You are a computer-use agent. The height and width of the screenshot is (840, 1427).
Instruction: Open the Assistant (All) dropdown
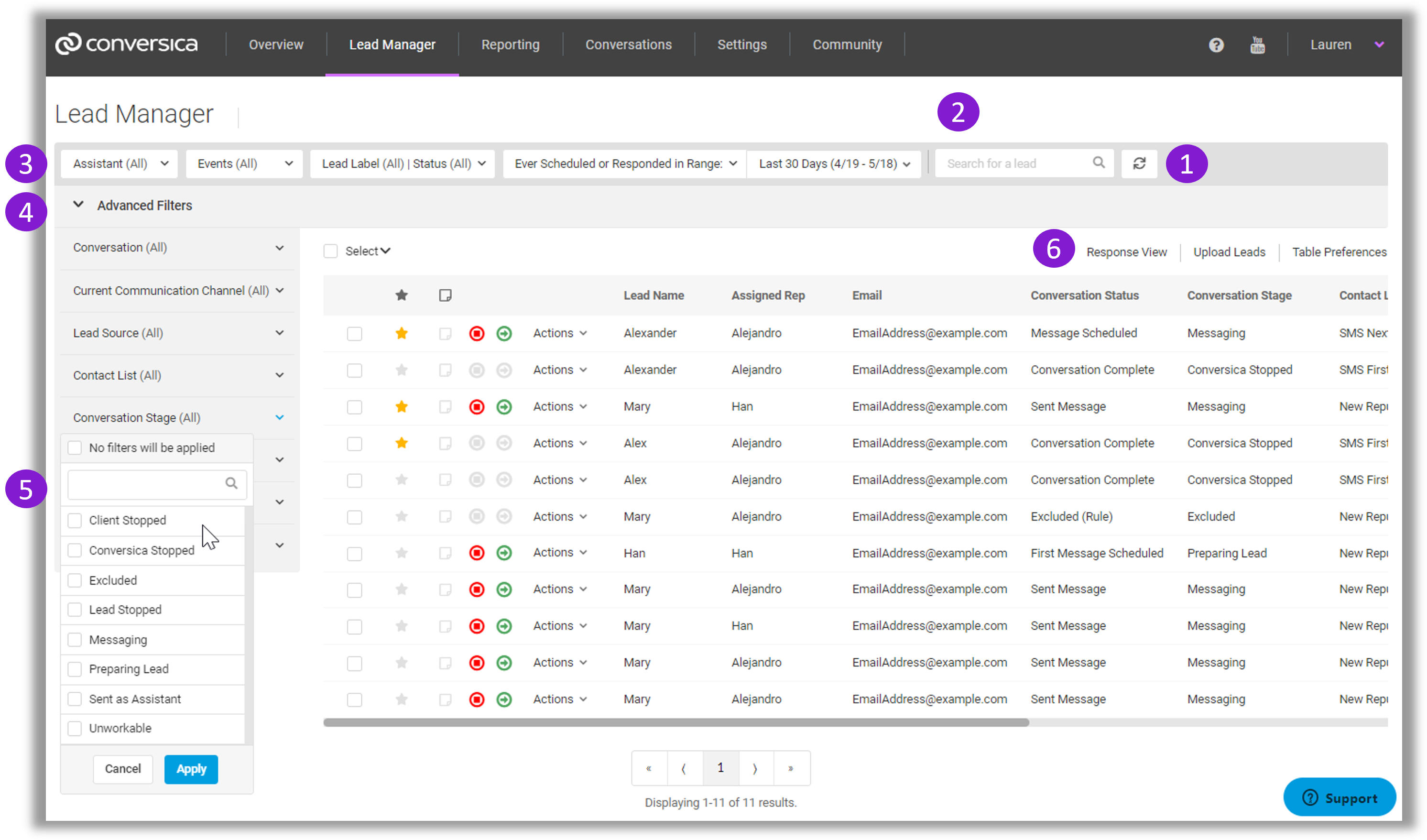click(120, 164)
